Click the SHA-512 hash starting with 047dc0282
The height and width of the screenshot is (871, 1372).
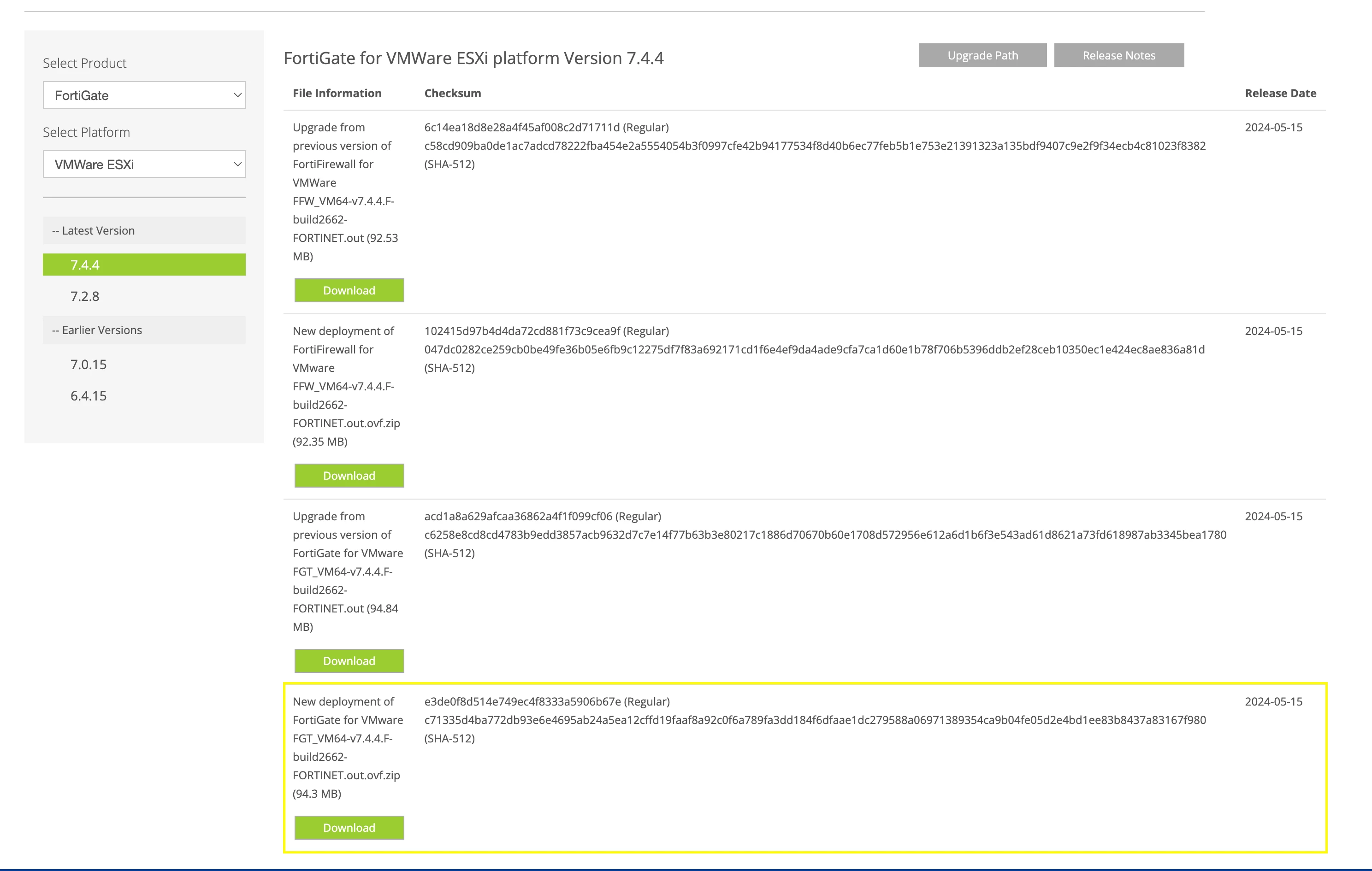[x=815, y=349]
